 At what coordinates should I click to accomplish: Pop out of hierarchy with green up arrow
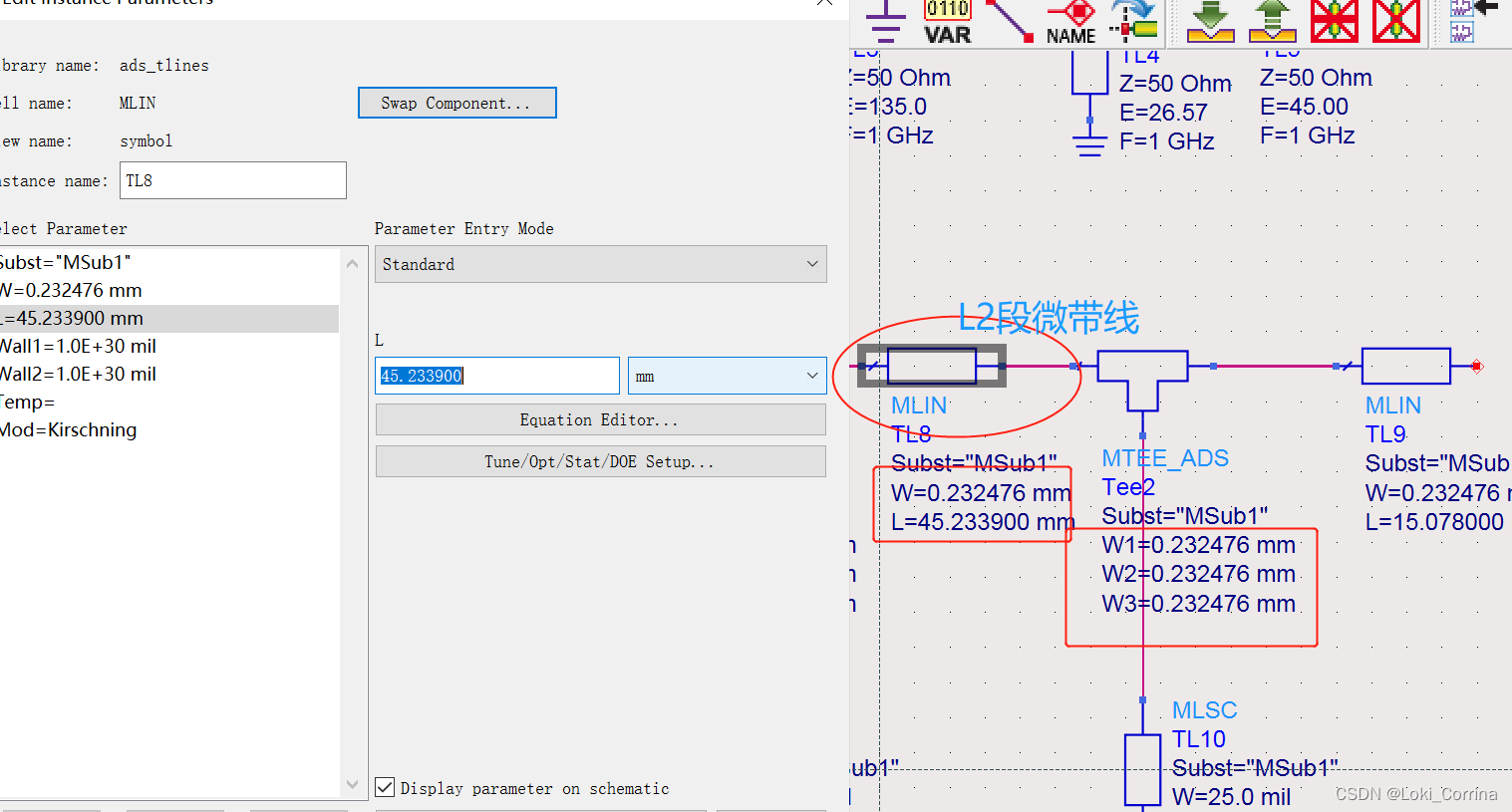pyautogui.click(x=1272, y=22)
